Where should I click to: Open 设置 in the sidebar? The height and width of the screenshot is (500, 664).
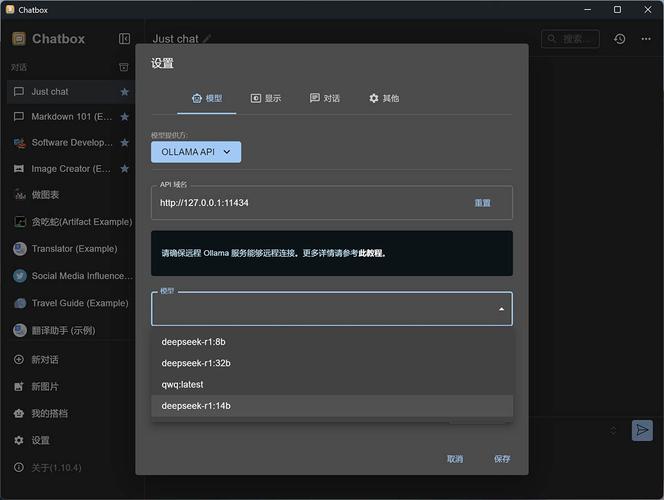(70, 440)
